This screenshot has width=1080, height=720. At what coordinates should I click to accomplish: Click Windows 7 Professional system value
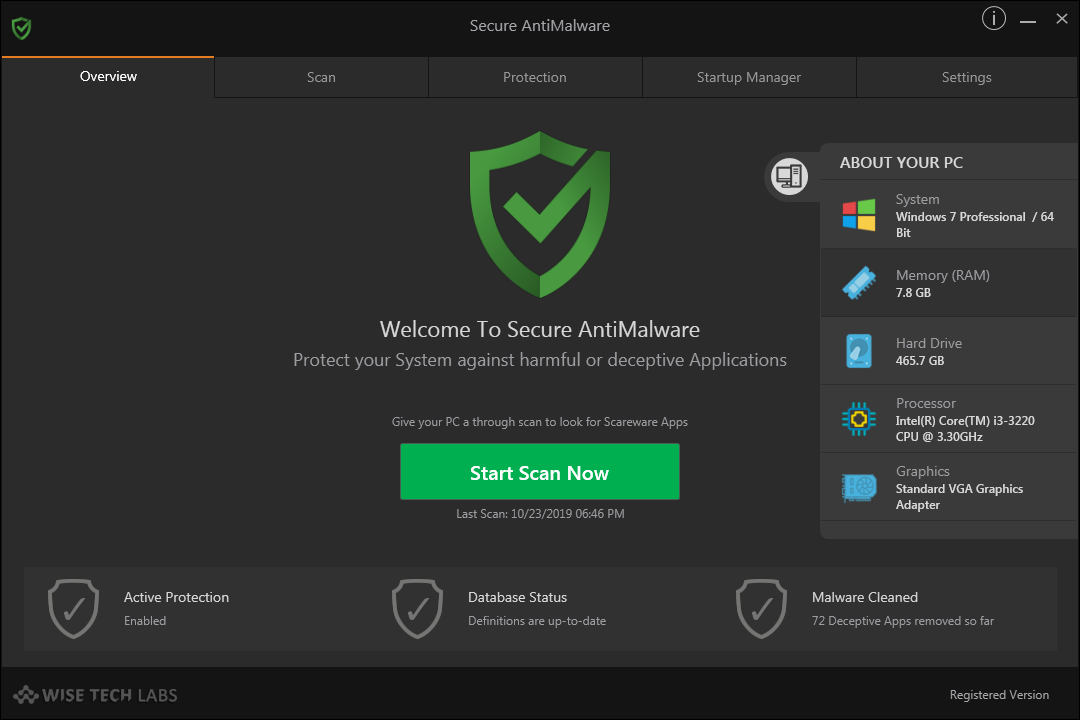click(975, 225)
